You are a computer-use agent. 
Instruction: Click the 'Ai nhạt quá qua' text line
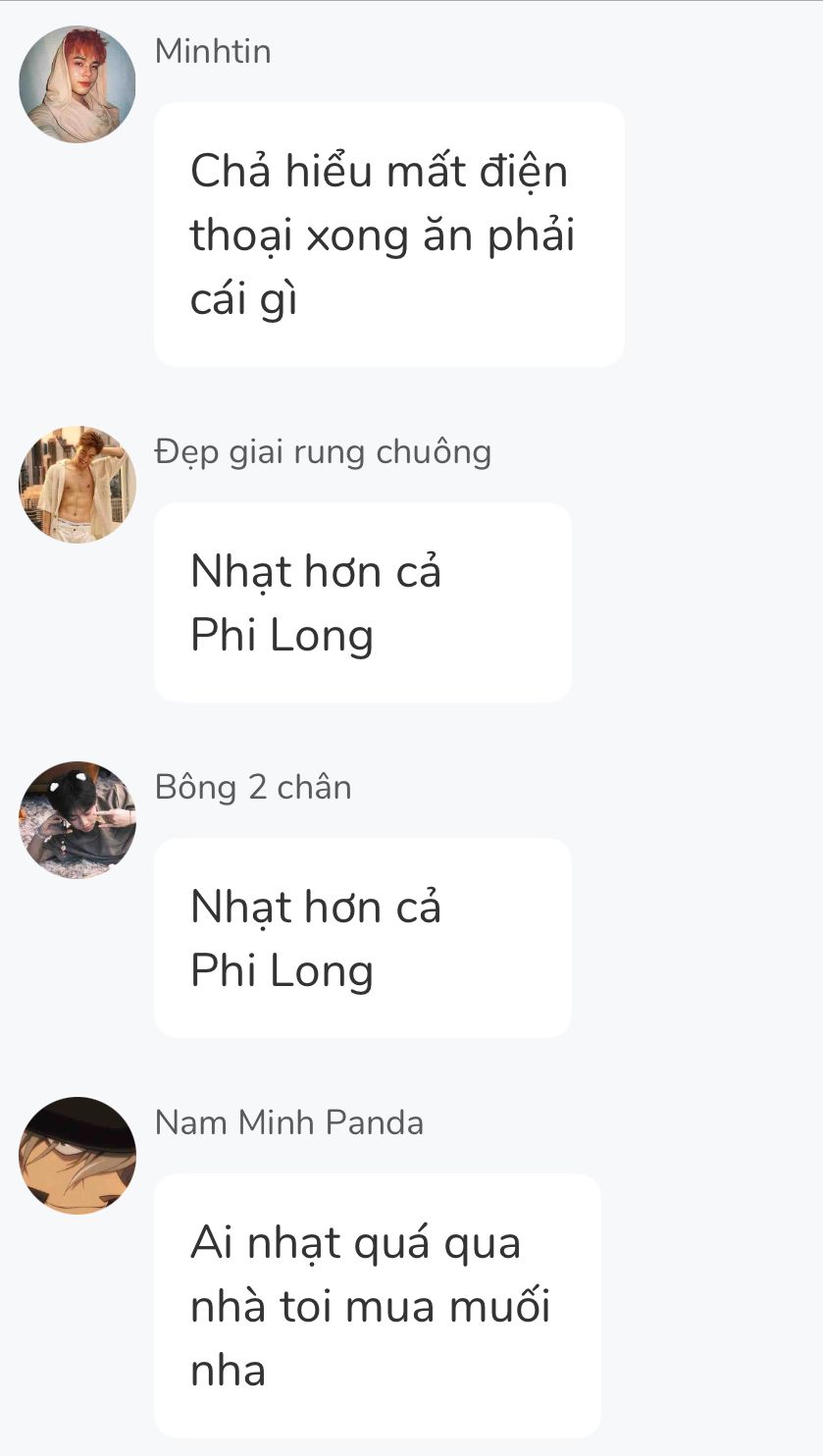356,1243
